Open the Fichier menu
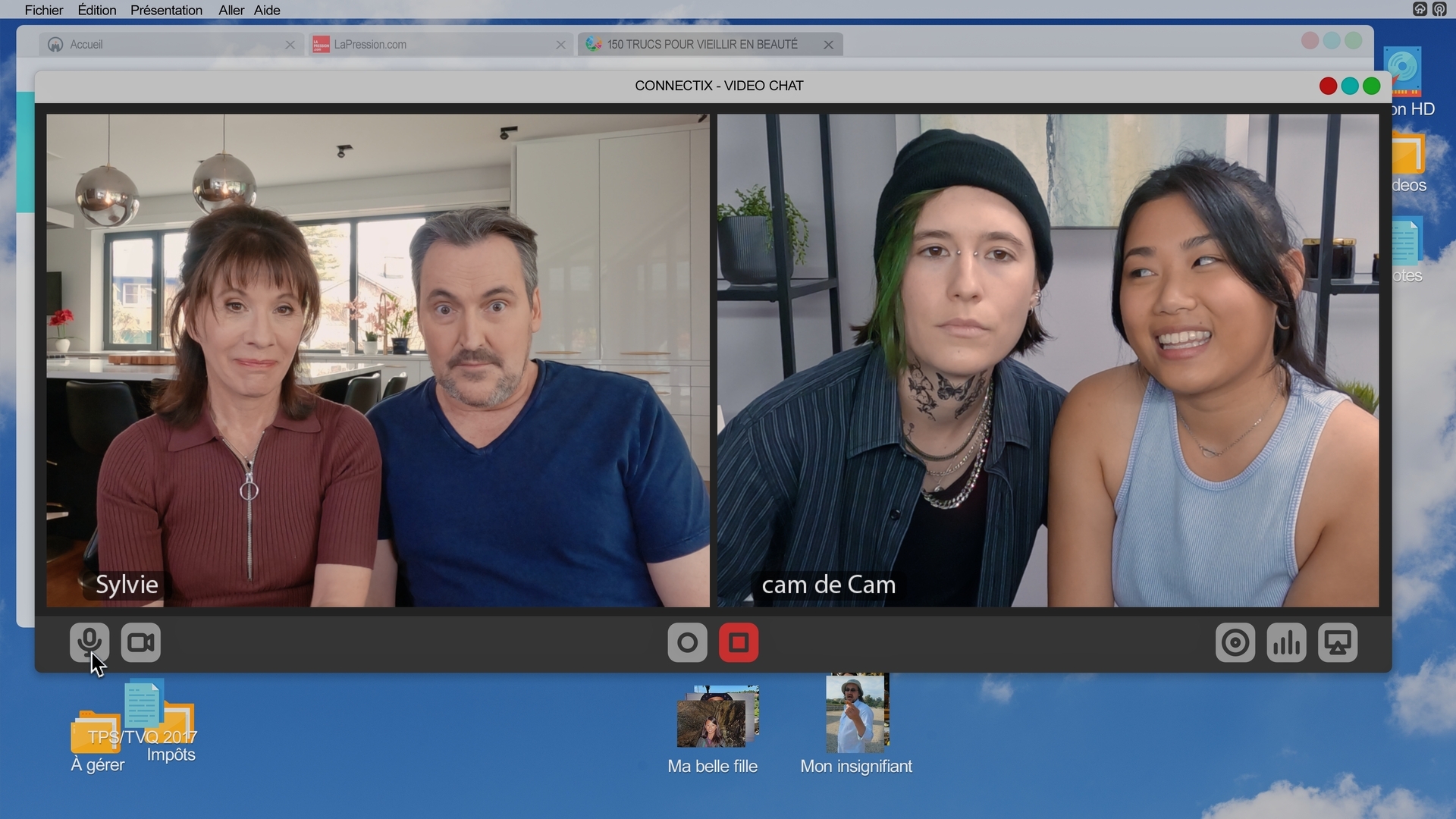This screenshot has width=1456, height=819. click(44, 10)
